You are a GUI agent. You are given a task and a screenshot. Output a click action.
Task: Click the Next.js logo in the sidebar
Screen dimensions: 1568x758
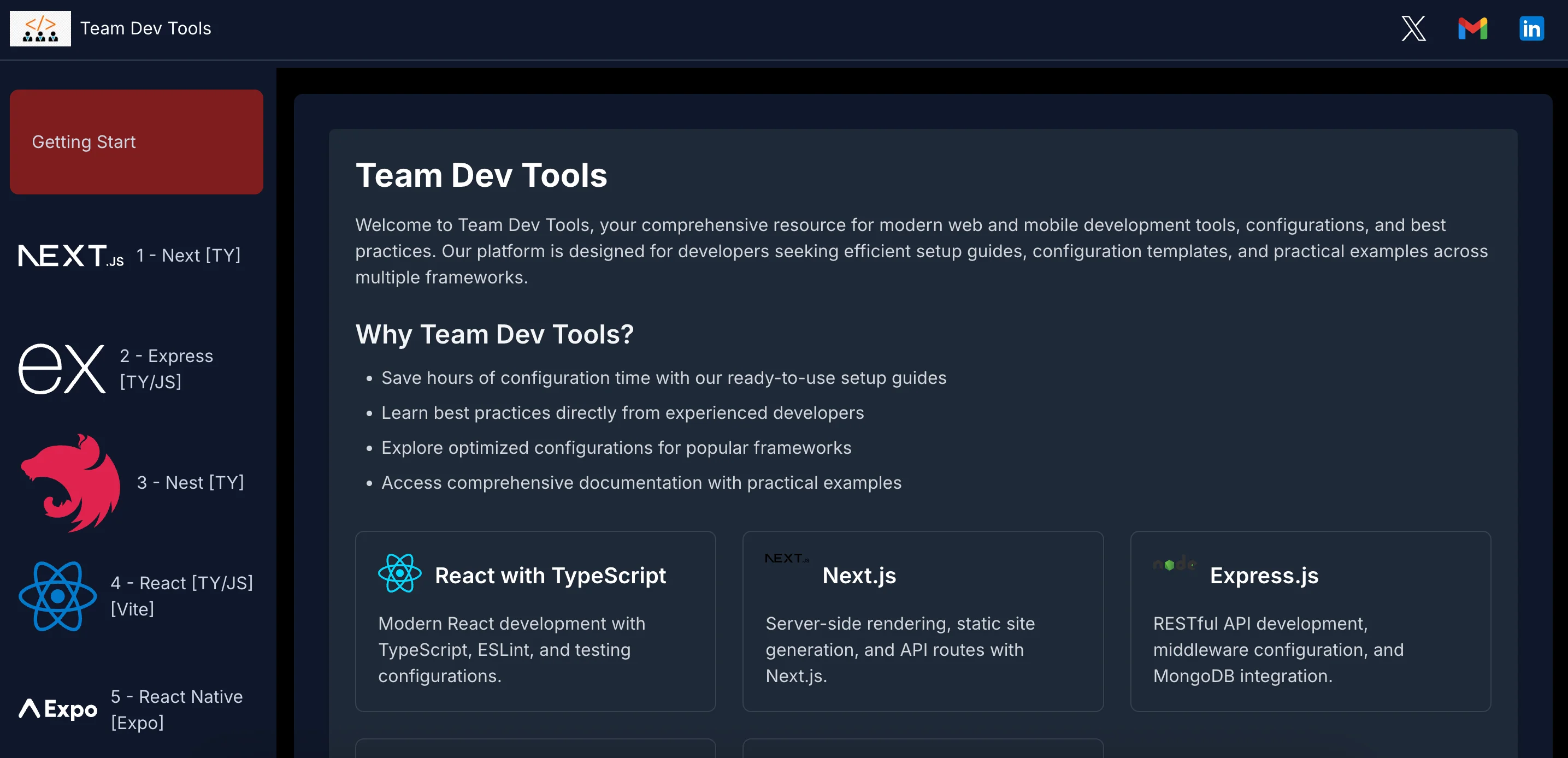[70, 256]
